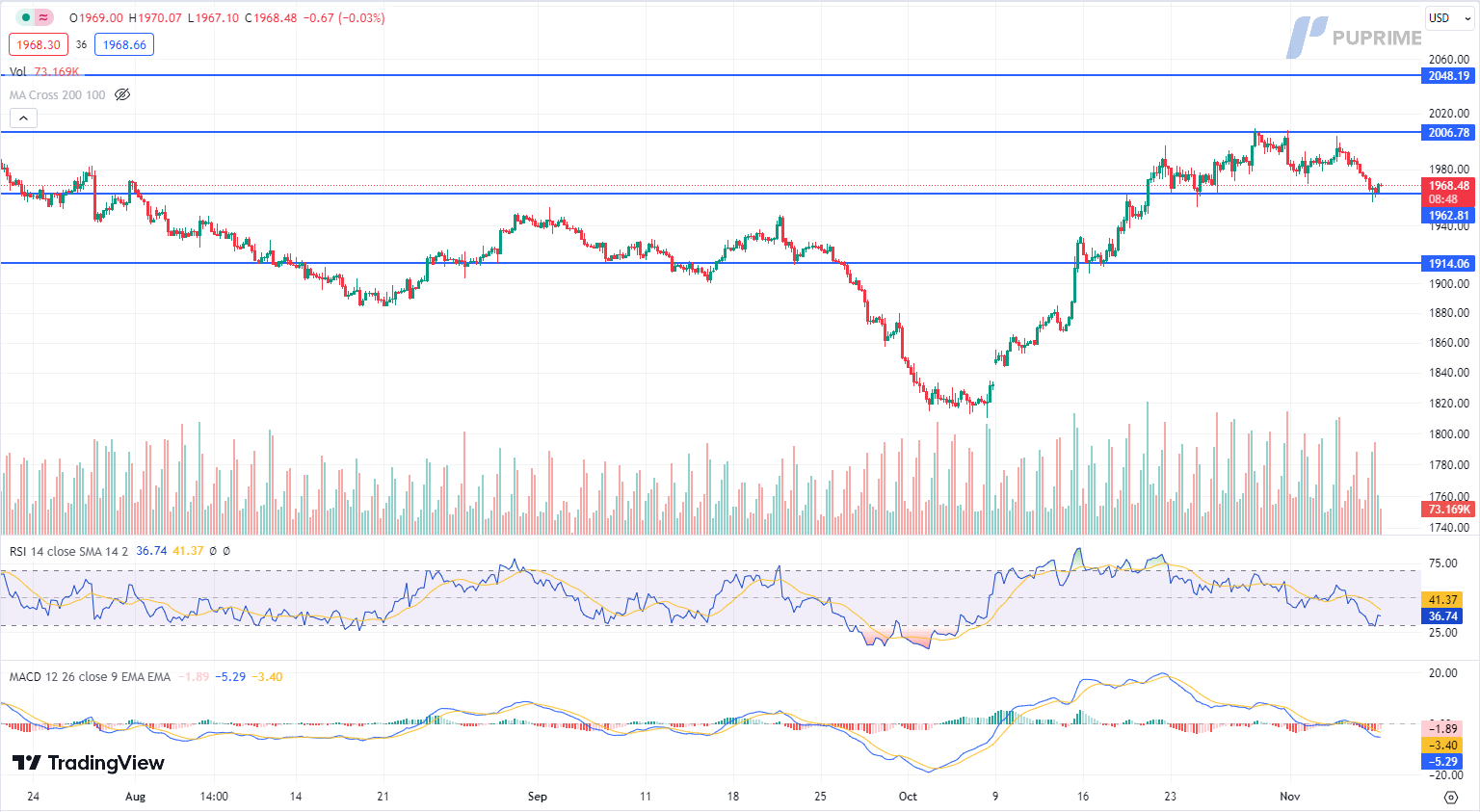The width and height of the screenshot is (1480, 812).
Task: Click the pink approximate-data indicator icon
Action: tap(44, 17)
